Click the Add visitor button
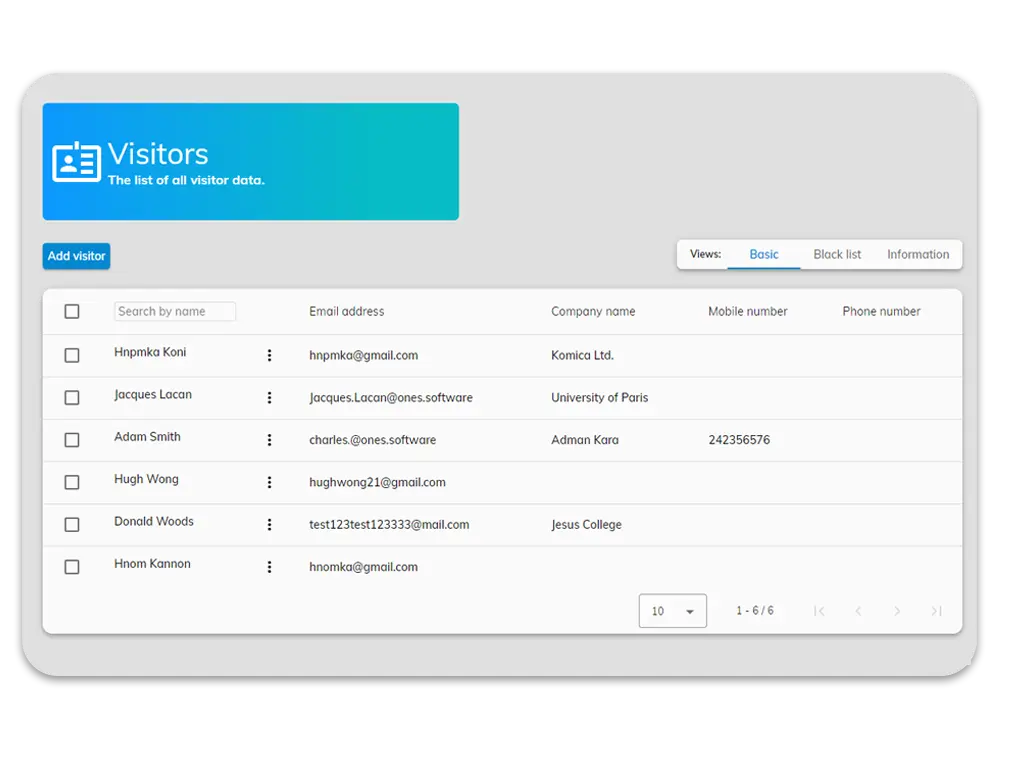This screenshot has width=1024, height=768. (76, 256)
